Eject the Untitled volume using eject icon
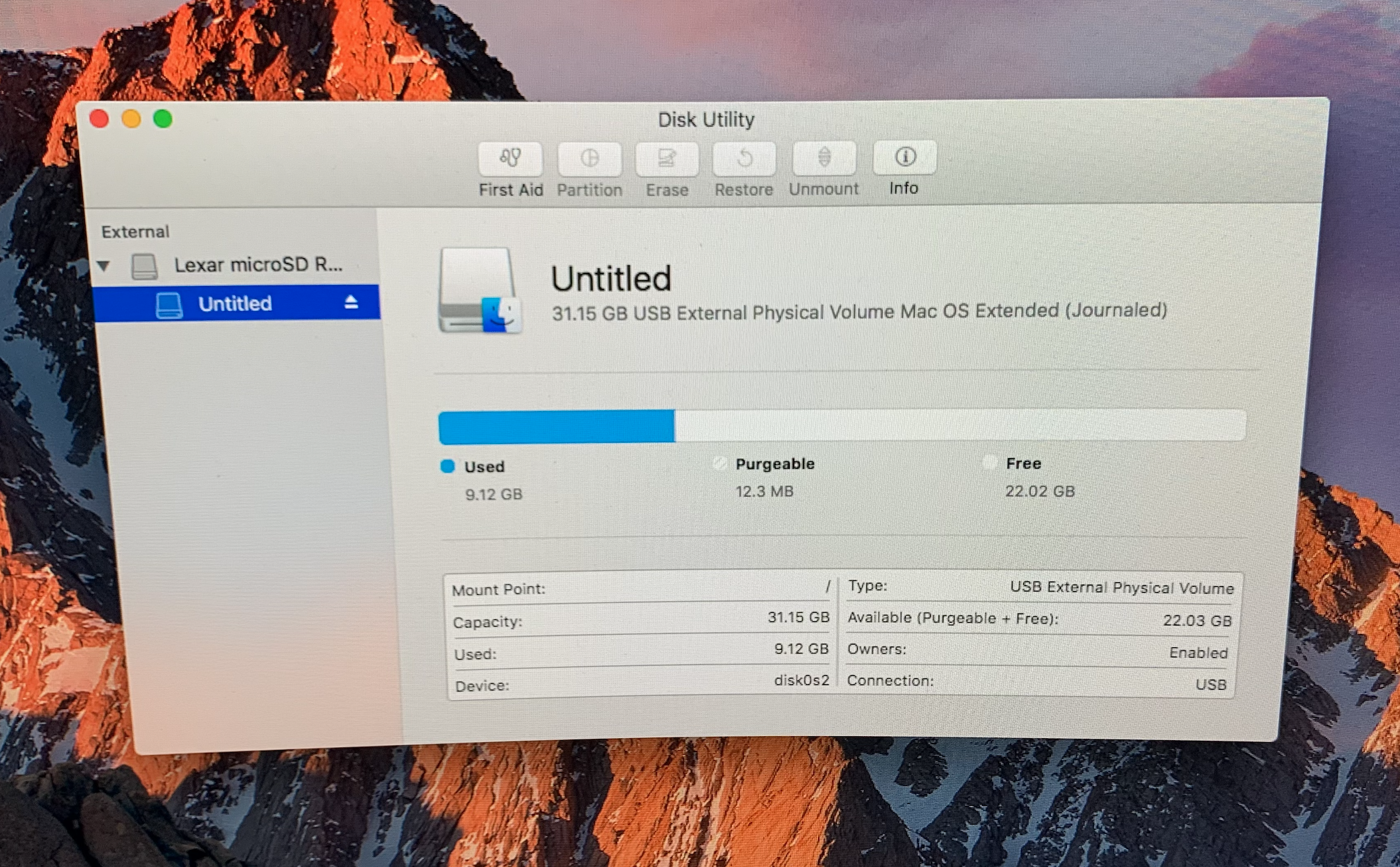The image size is (1400, 867). [351, 303]
